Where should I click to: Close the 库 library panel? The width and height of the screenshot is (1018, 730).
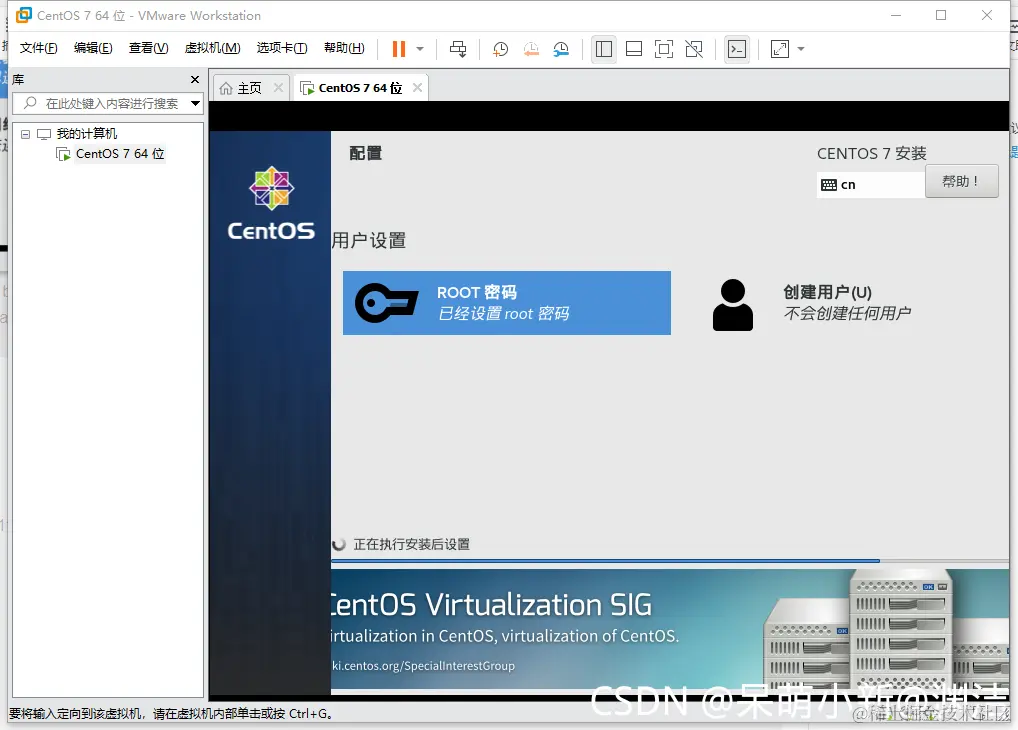coord(195,79)
